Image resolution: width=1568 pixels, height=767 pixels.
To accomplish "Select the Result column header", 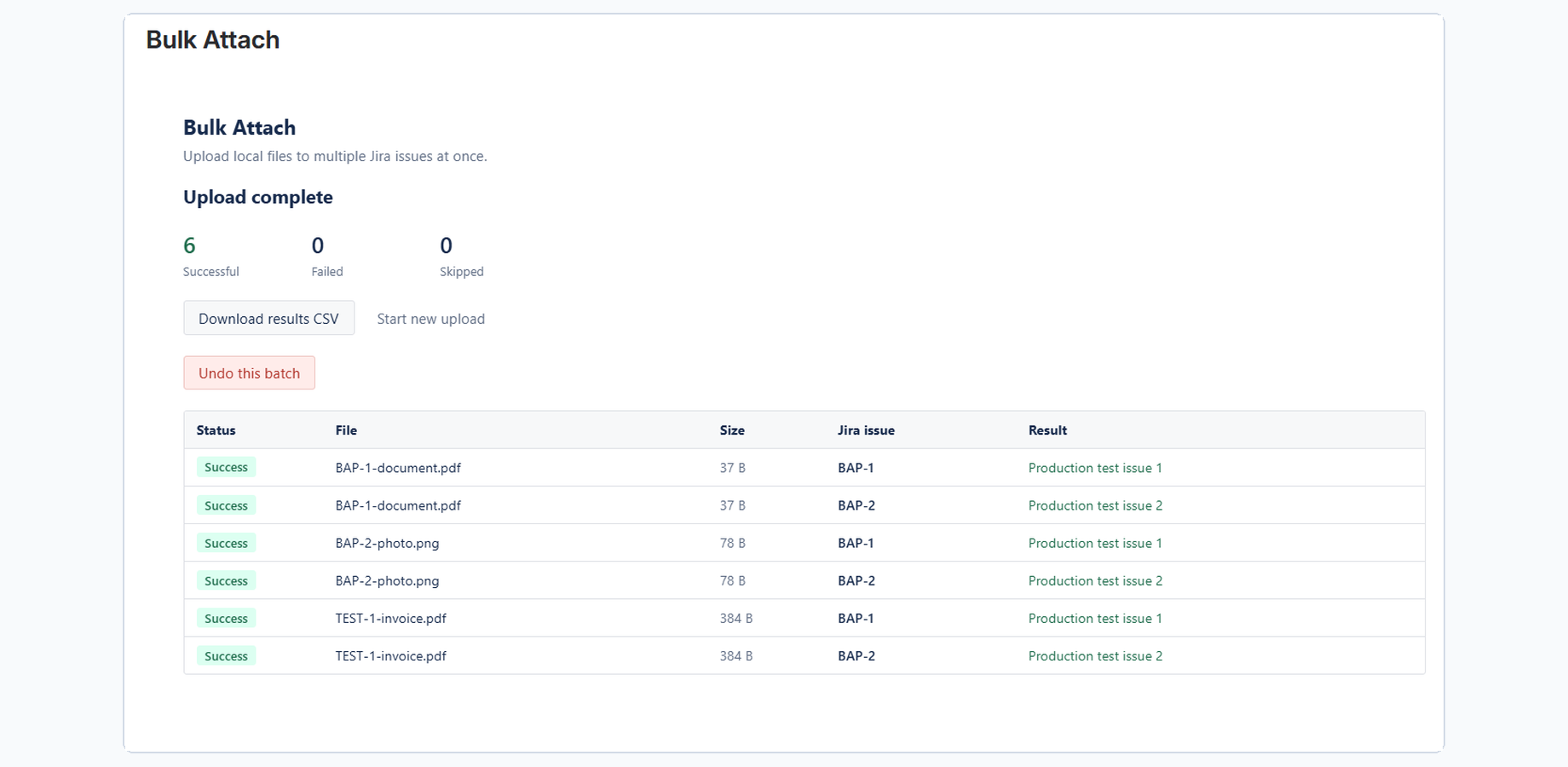I will (1047, 430).
